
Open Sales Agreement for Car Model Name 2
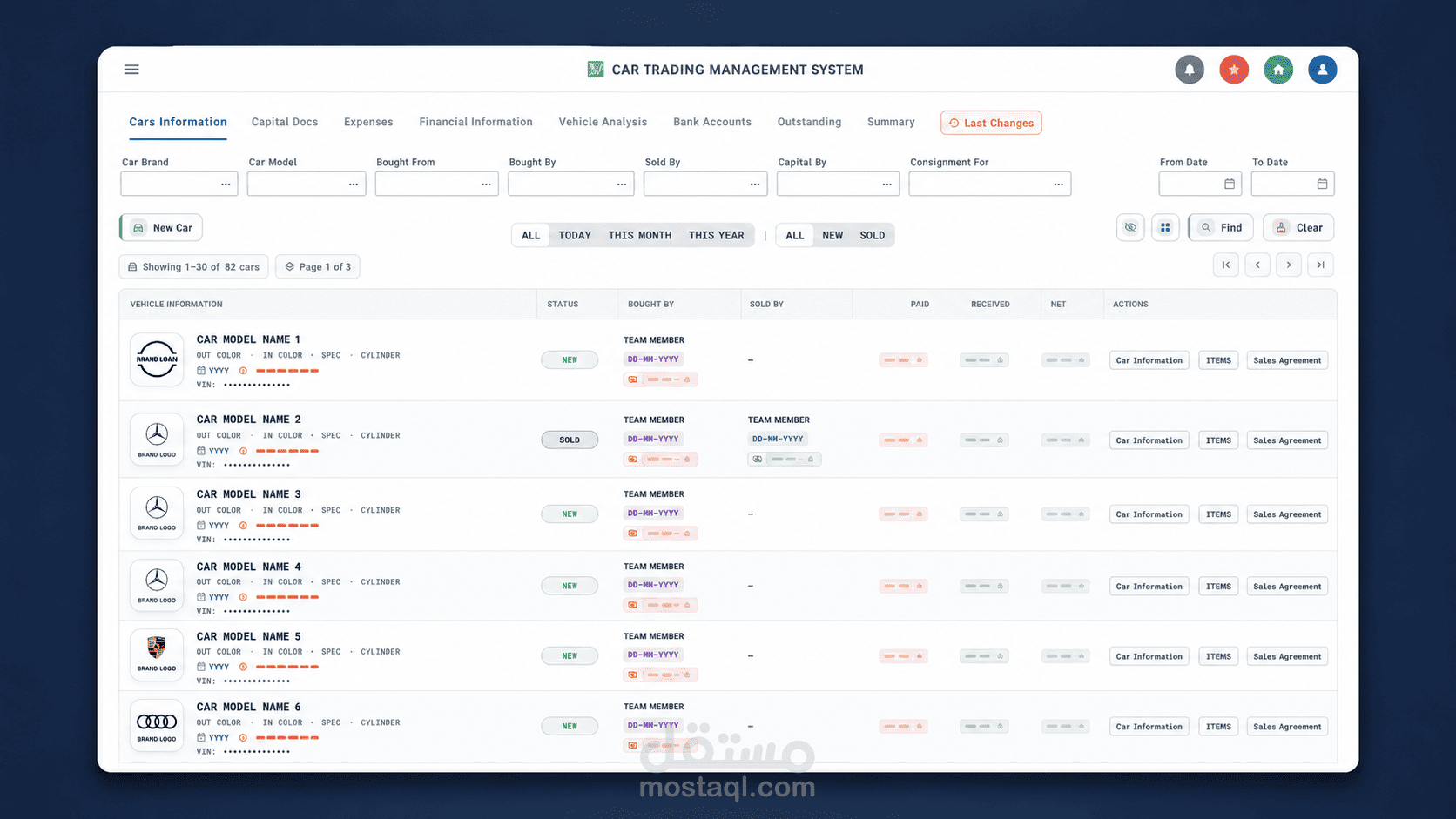pyautogui.click(x=1287, y=440)
